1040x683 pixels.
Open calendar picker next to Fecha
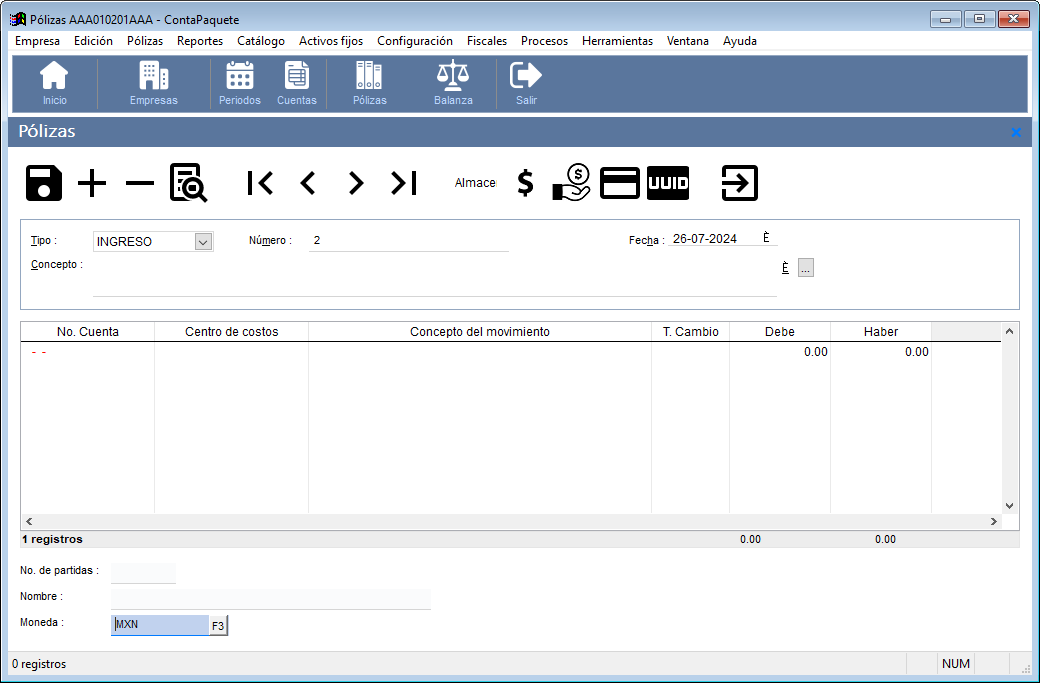(x=766, y=237)
